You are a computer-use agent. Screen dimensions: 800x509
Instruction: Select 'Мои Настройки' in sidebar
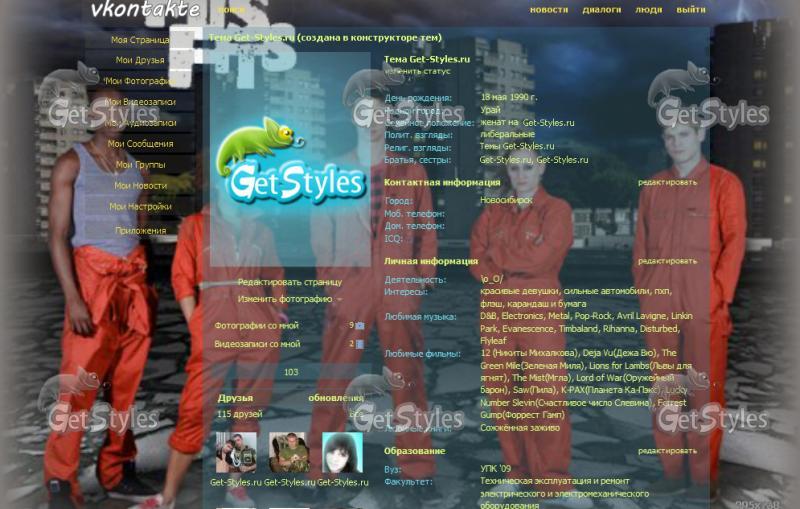click(140, 207)
